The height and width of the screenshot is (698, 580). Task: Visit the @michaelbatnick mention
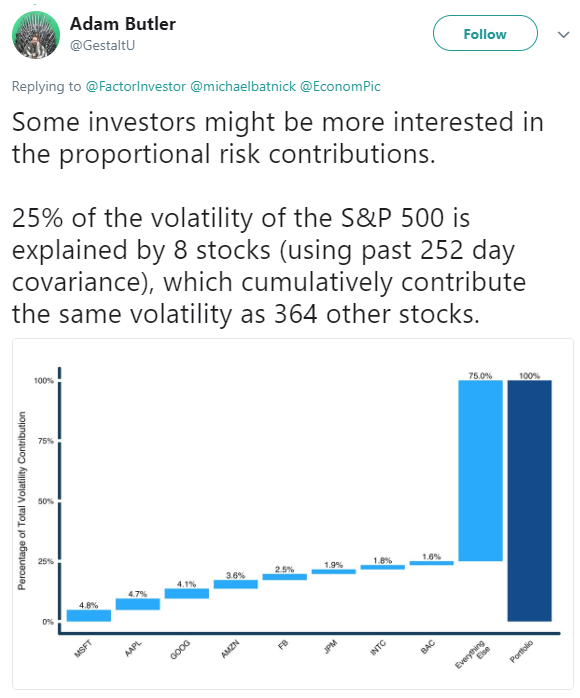pyautogui.click(x=243, y=86)
